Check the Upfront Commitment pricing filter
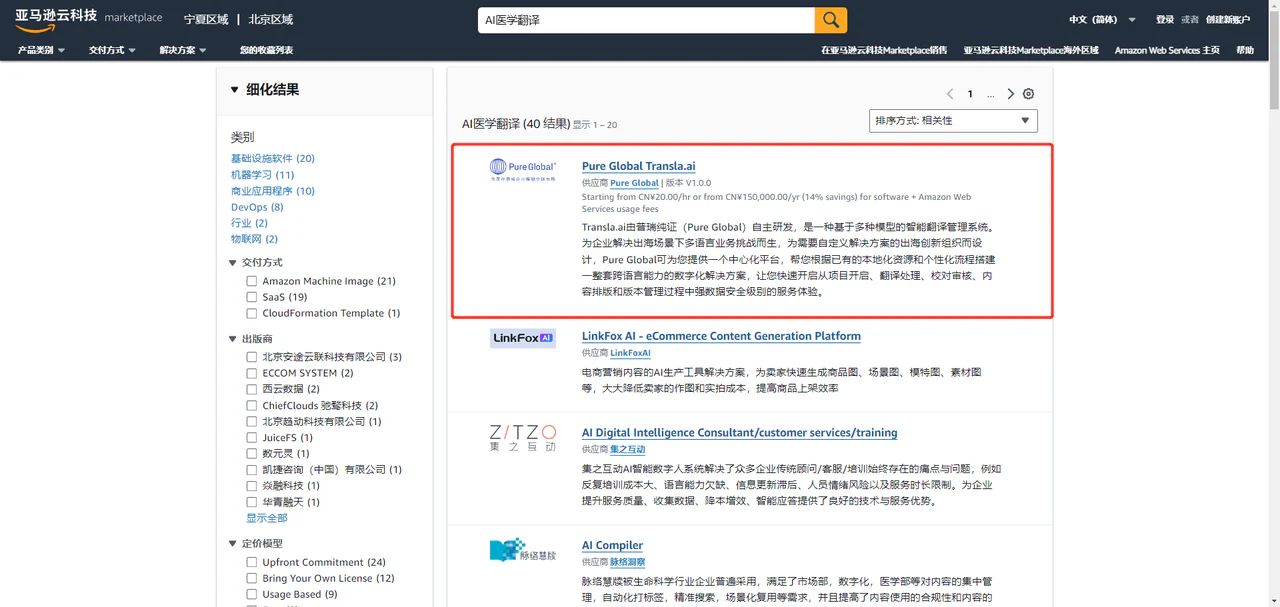The height and width of the screenshot is (607, 1280). (x=252, y=562)
